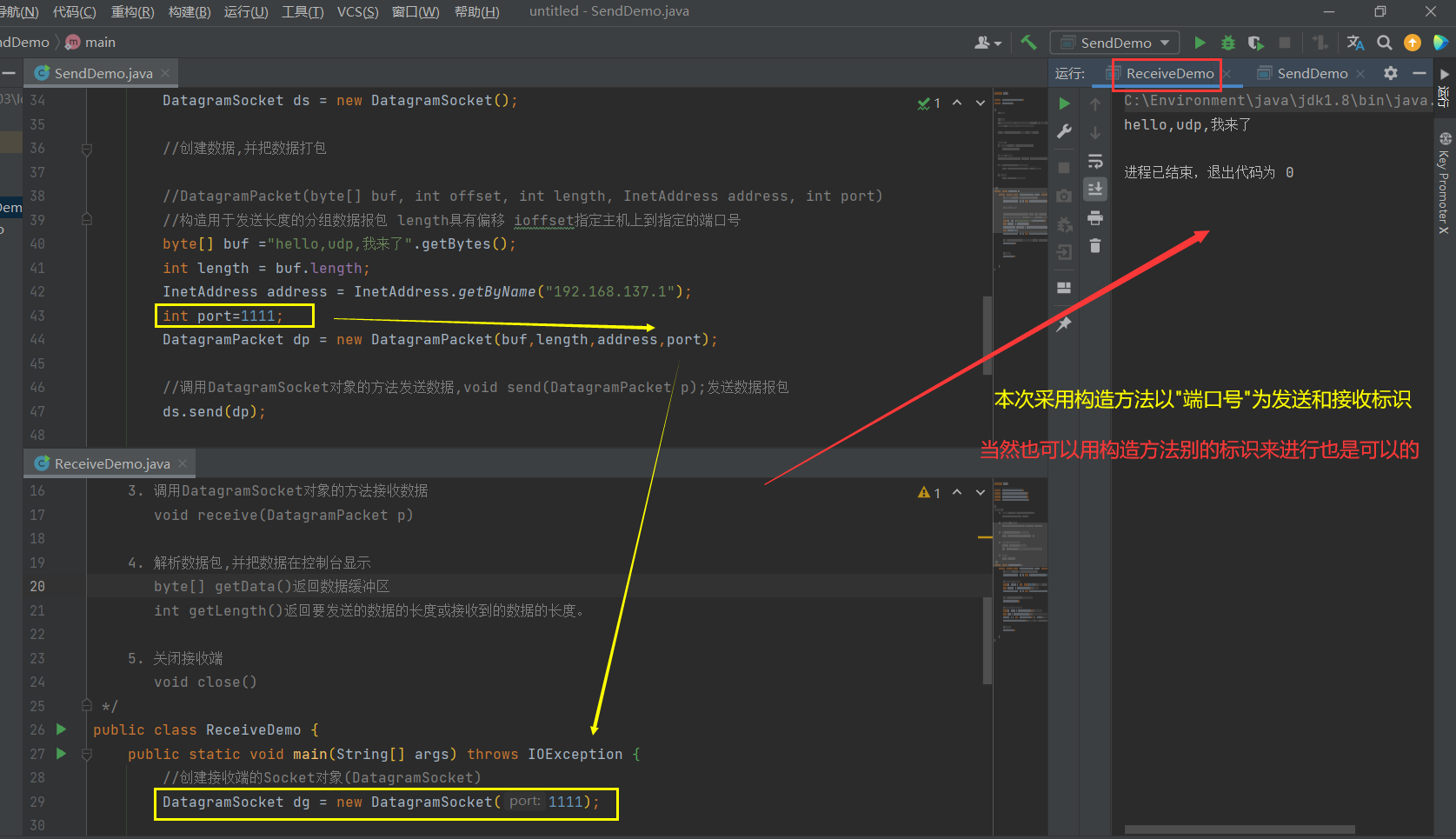Click the main breadcrumb in navigation bar
The width and height of the screenshot is (1456, 839).
pyautogui.click(x=99, y=43)
